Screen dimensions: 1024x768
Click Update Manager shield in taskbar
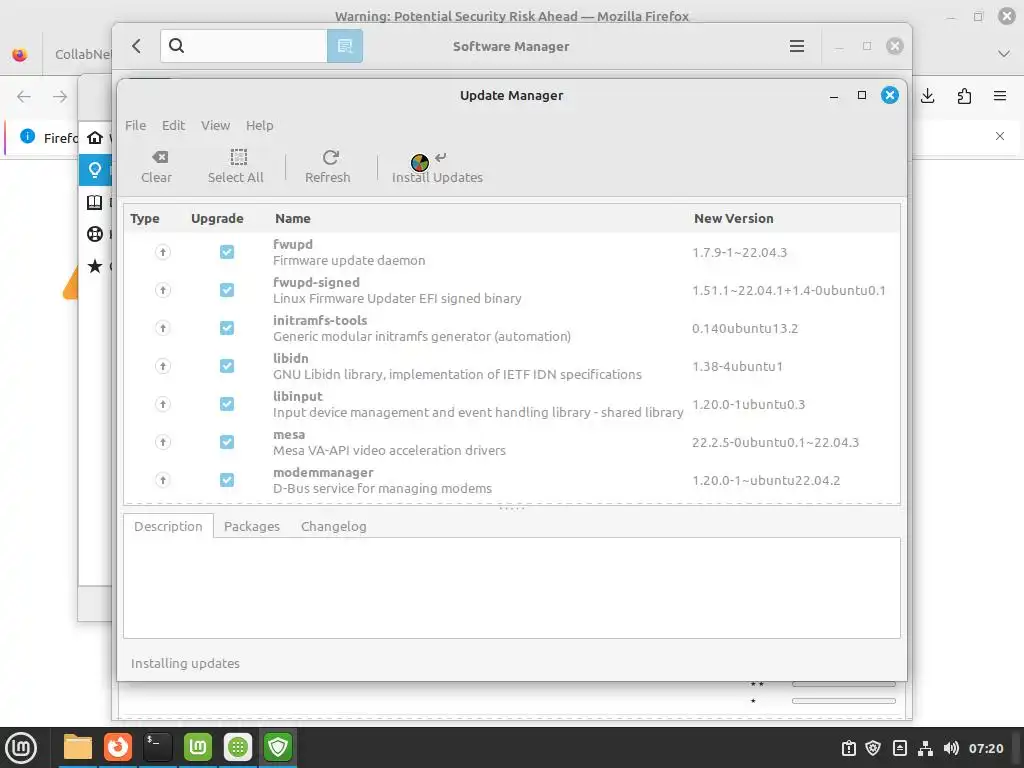pos(278,747)
